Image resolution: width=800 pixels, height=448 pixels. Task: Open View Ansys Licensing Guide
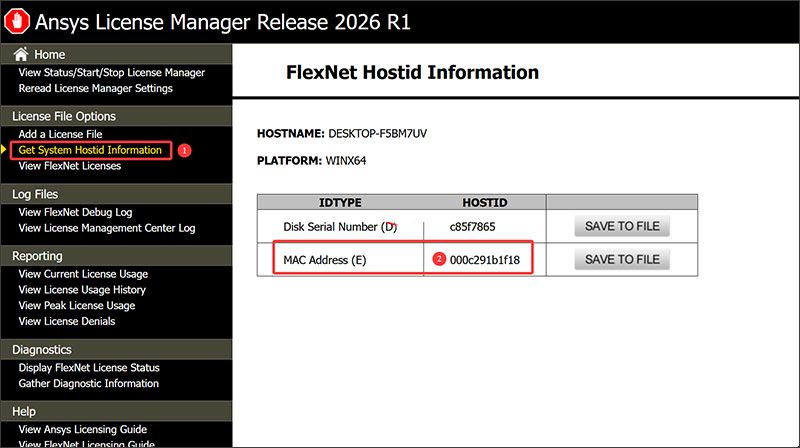pyautogui.click(x=83, y=430)
